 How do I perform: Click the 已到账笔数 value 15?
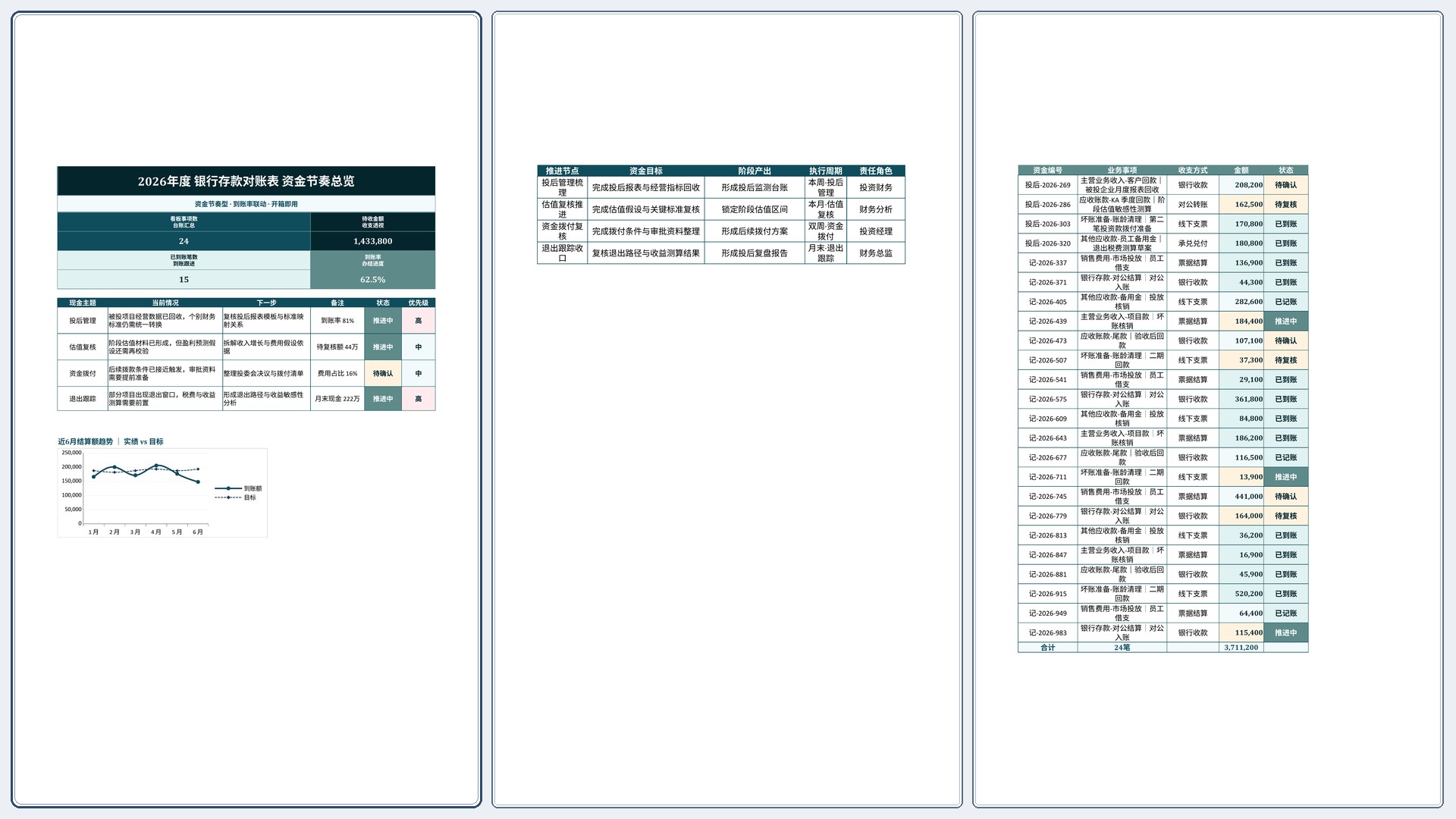(184, 280)
